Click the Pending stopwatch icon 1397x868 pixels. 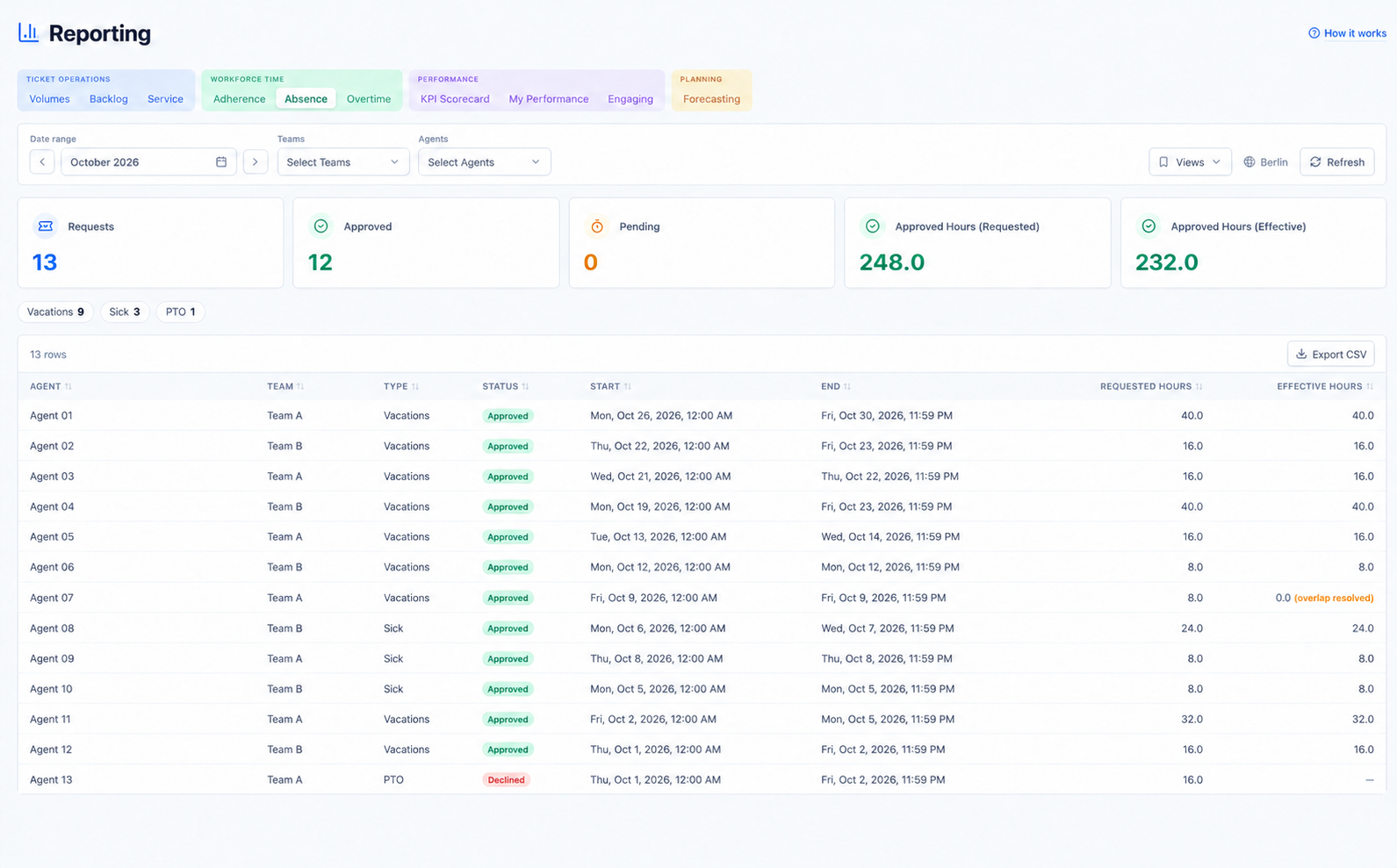point(597,226)
